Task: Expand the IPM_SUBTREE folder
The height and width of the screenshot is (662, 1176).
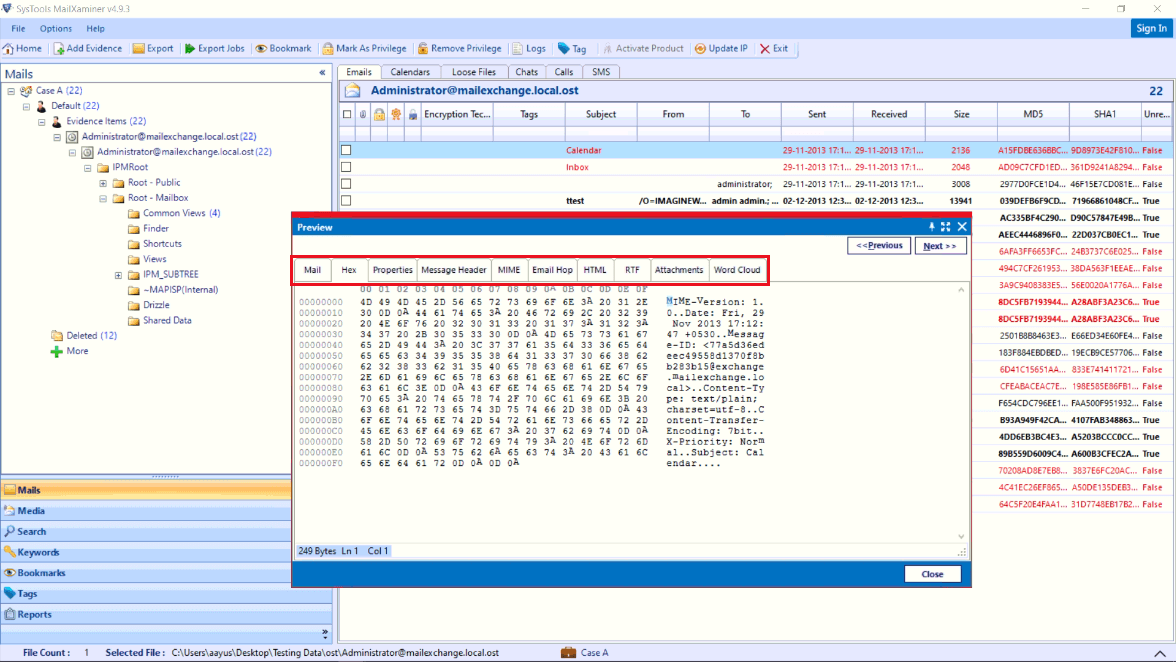Action: pos(118,275)
